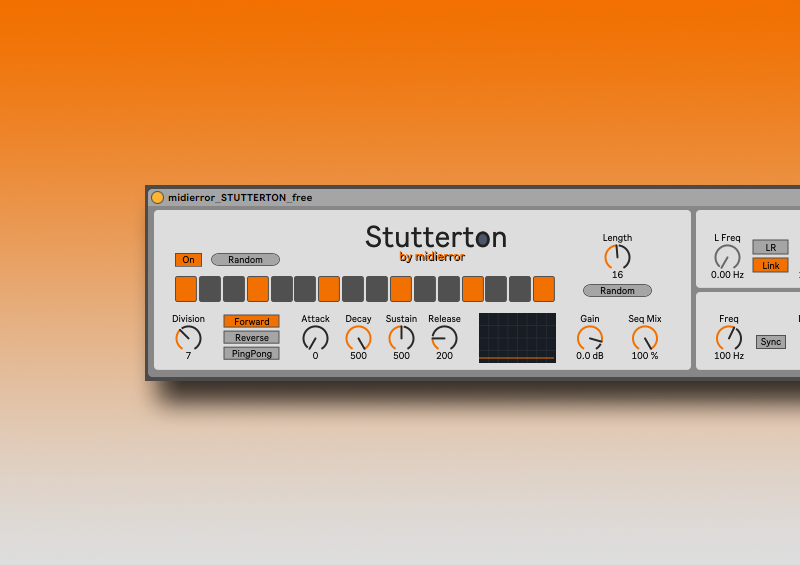Screen dimensions: 800x565
Task: Turn off the sequencer On button
Action: [188, 260]
